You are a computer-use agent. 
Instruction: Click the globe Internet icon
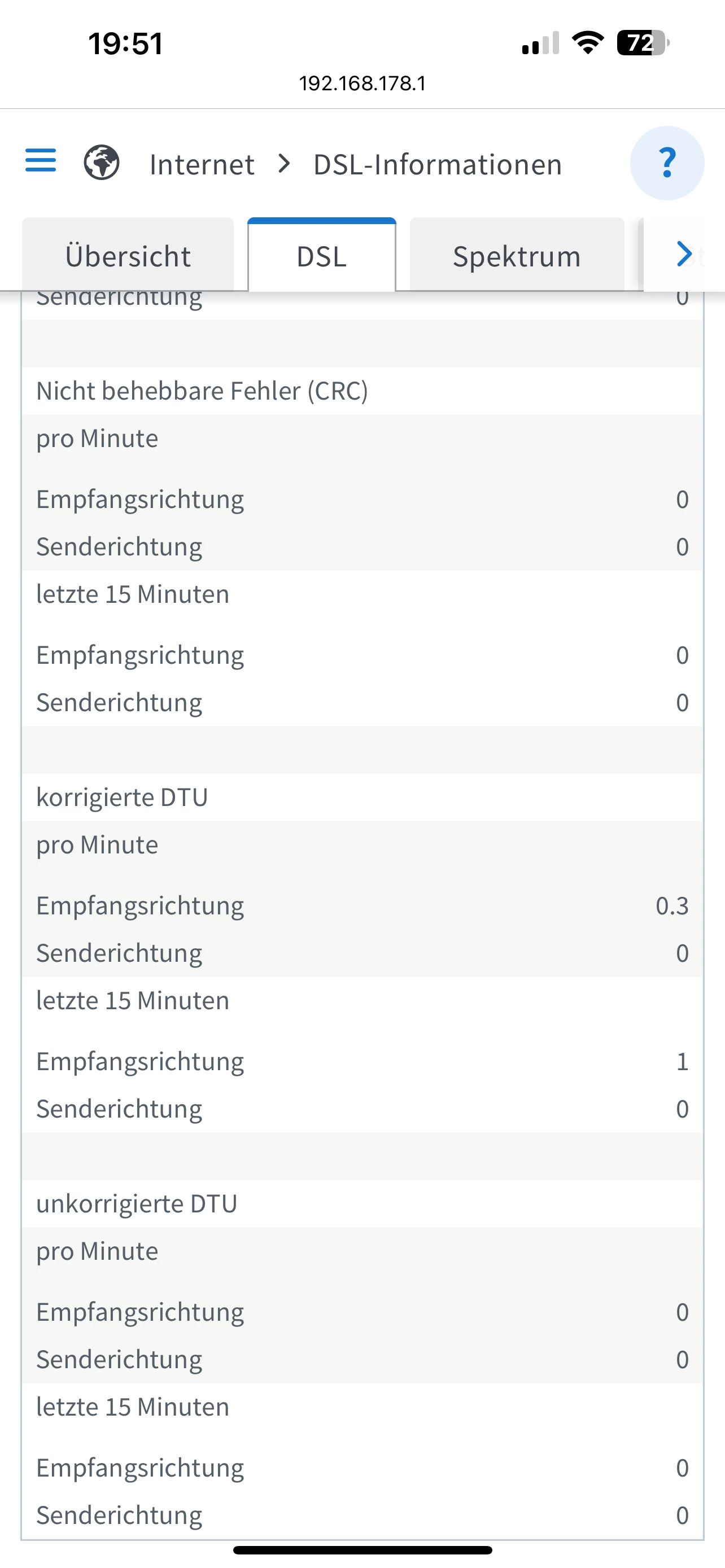pyautogui.click(x=101, y=163)
